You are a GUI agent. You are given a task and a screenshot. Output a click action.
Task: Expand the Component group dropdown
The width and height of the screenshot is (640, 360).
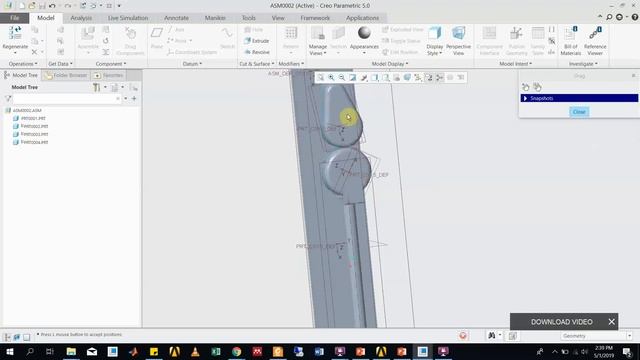[x=111, y=64]
